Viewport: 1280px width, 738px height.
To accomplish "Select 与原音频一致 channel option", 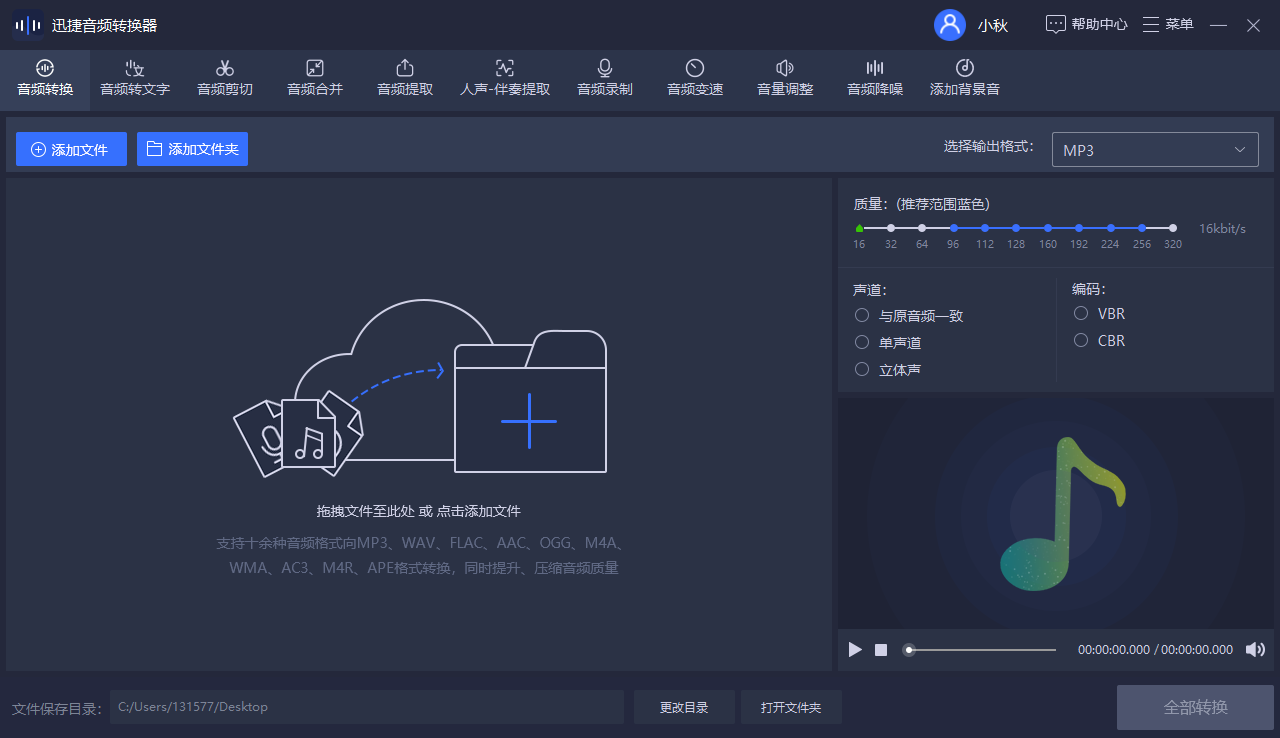I will (x=861, y=315).
